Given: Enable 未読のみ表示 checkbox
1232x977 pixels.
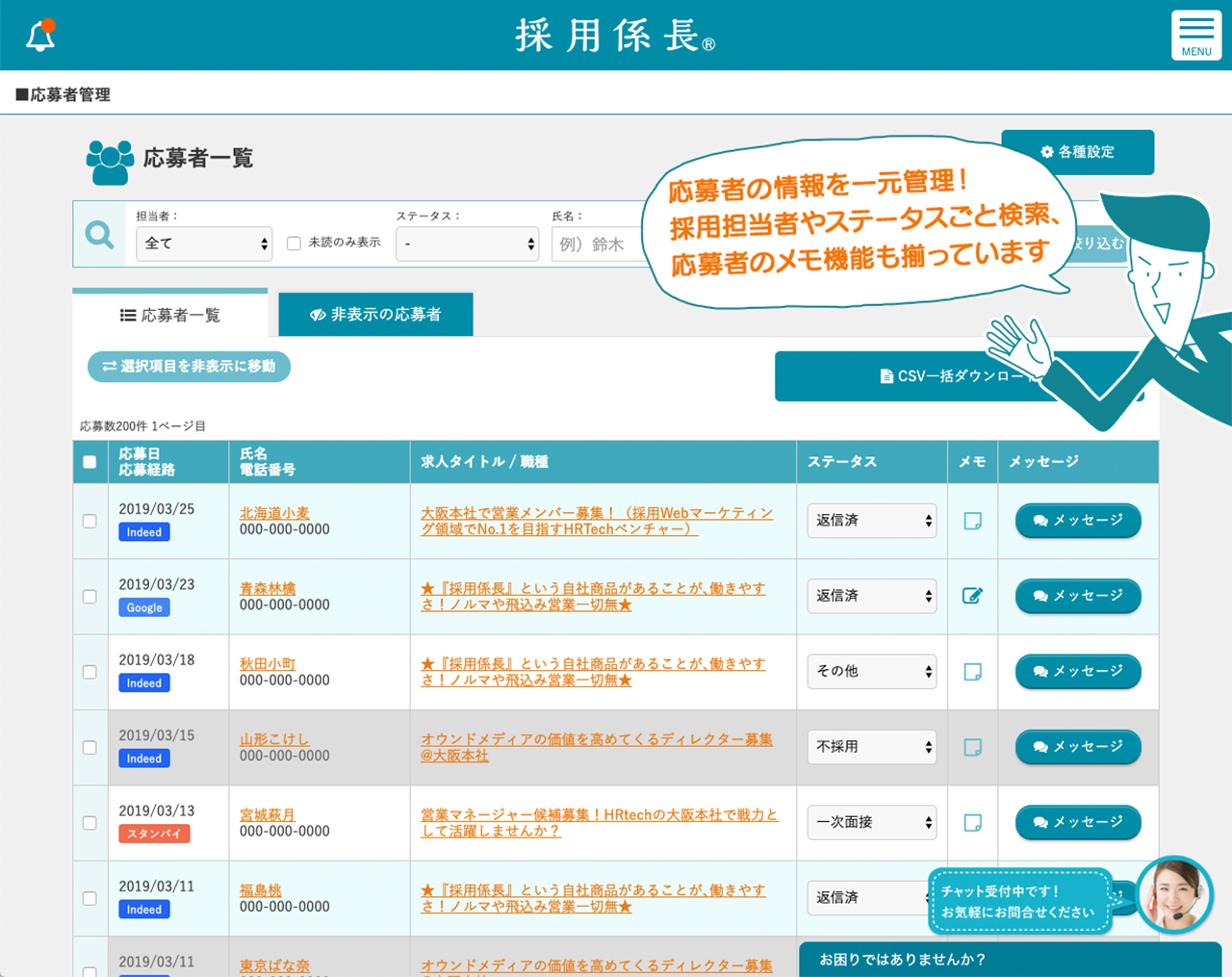Looking at the screenshot, I should click(x=295, y=244).
